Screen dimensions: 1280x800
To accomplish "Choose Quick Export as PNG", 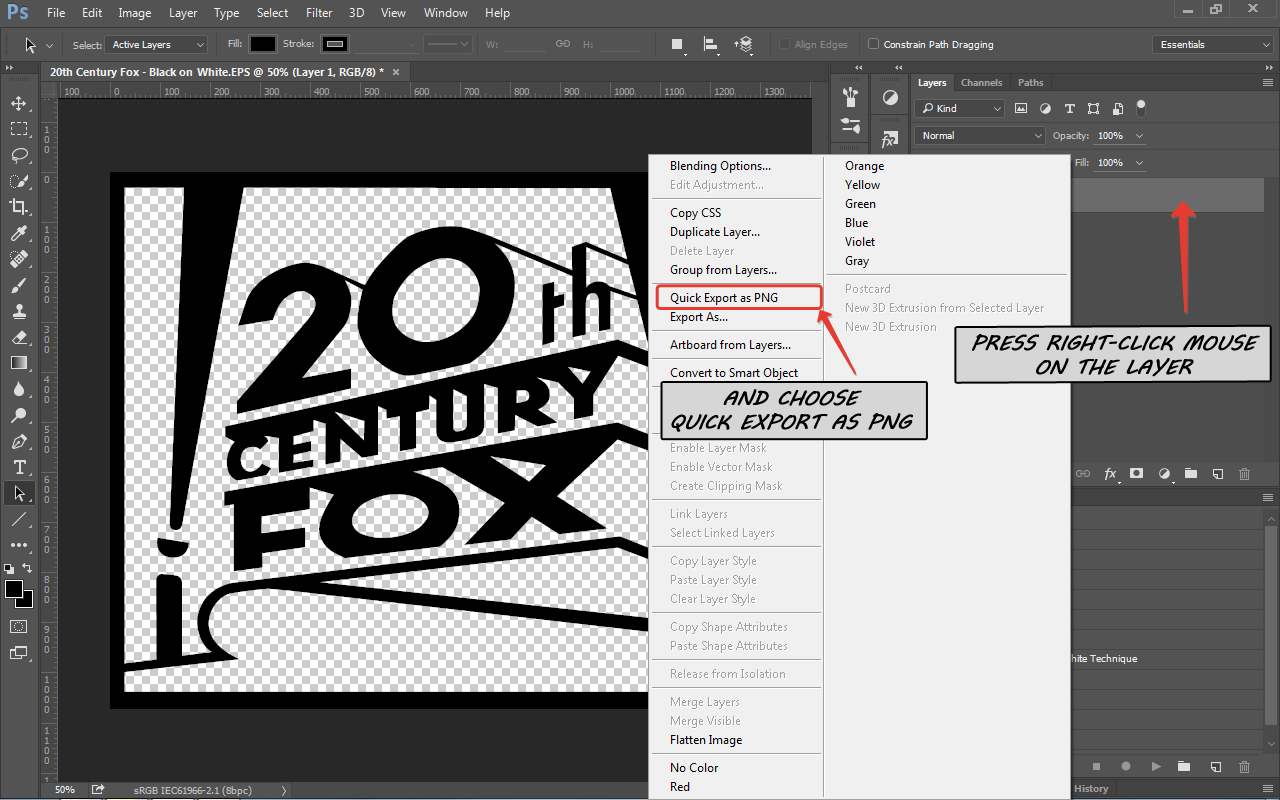I will (x=739, y=297).
